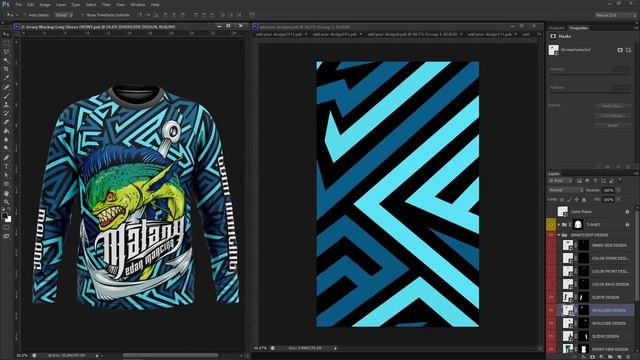The height and width of the screenshot is (360, 640).
Task: Select the highlighted SHOULDER DESIGN layer
Action: (x=595, y=310)
